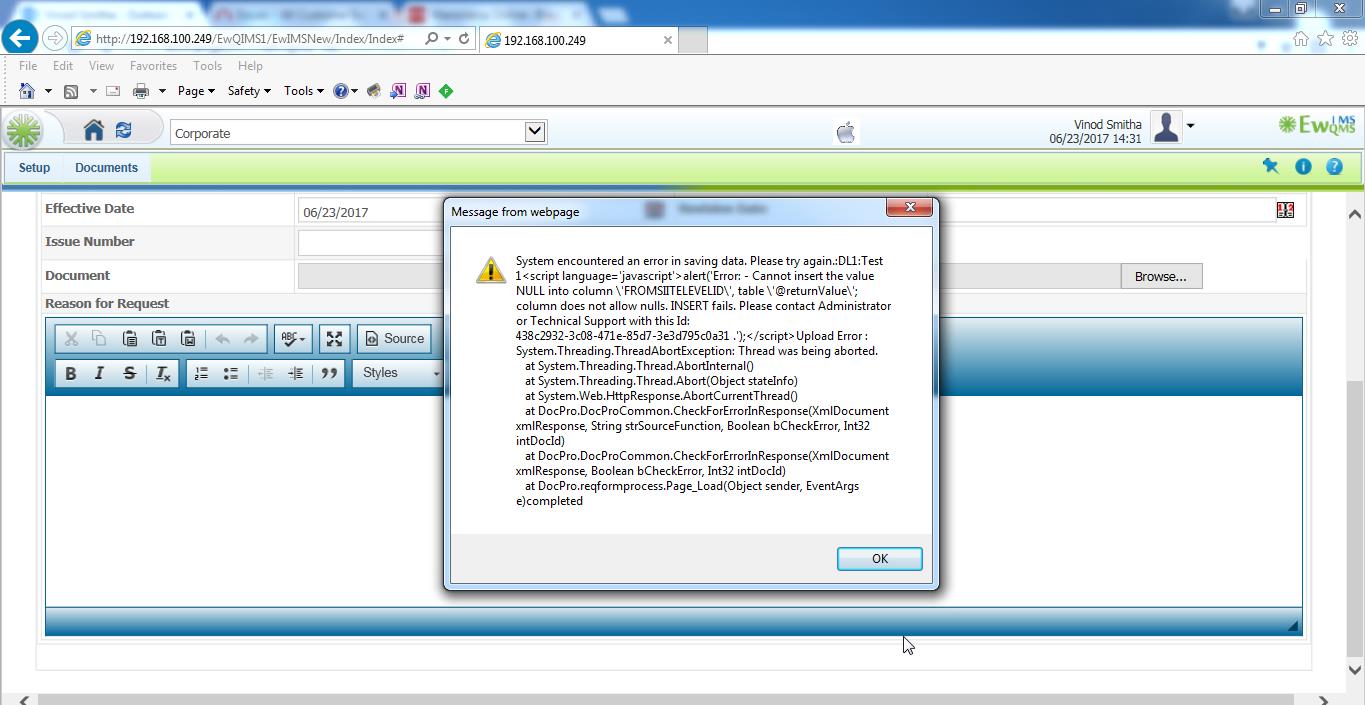Click the Paste icon in editor toolbar
The width and height of the screenshot is (1365, 705).
click(129, 339)
